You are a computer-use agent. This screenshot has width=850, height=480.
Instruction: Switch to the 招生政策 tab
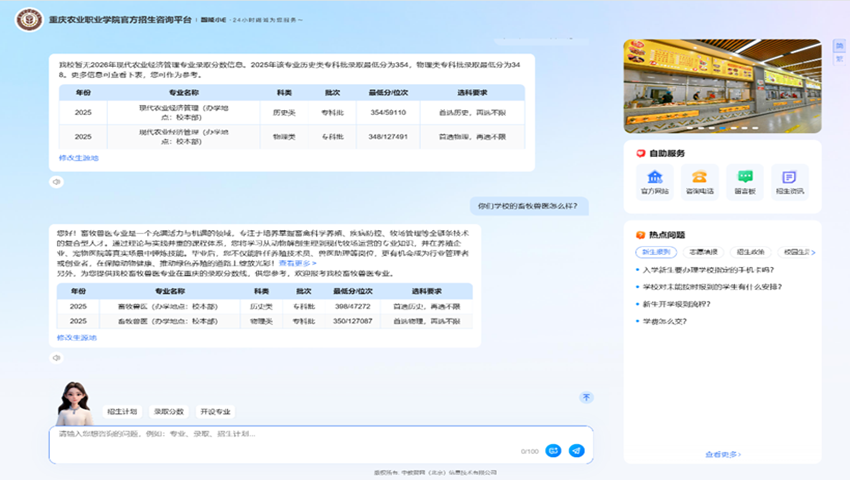coord(750,253)
